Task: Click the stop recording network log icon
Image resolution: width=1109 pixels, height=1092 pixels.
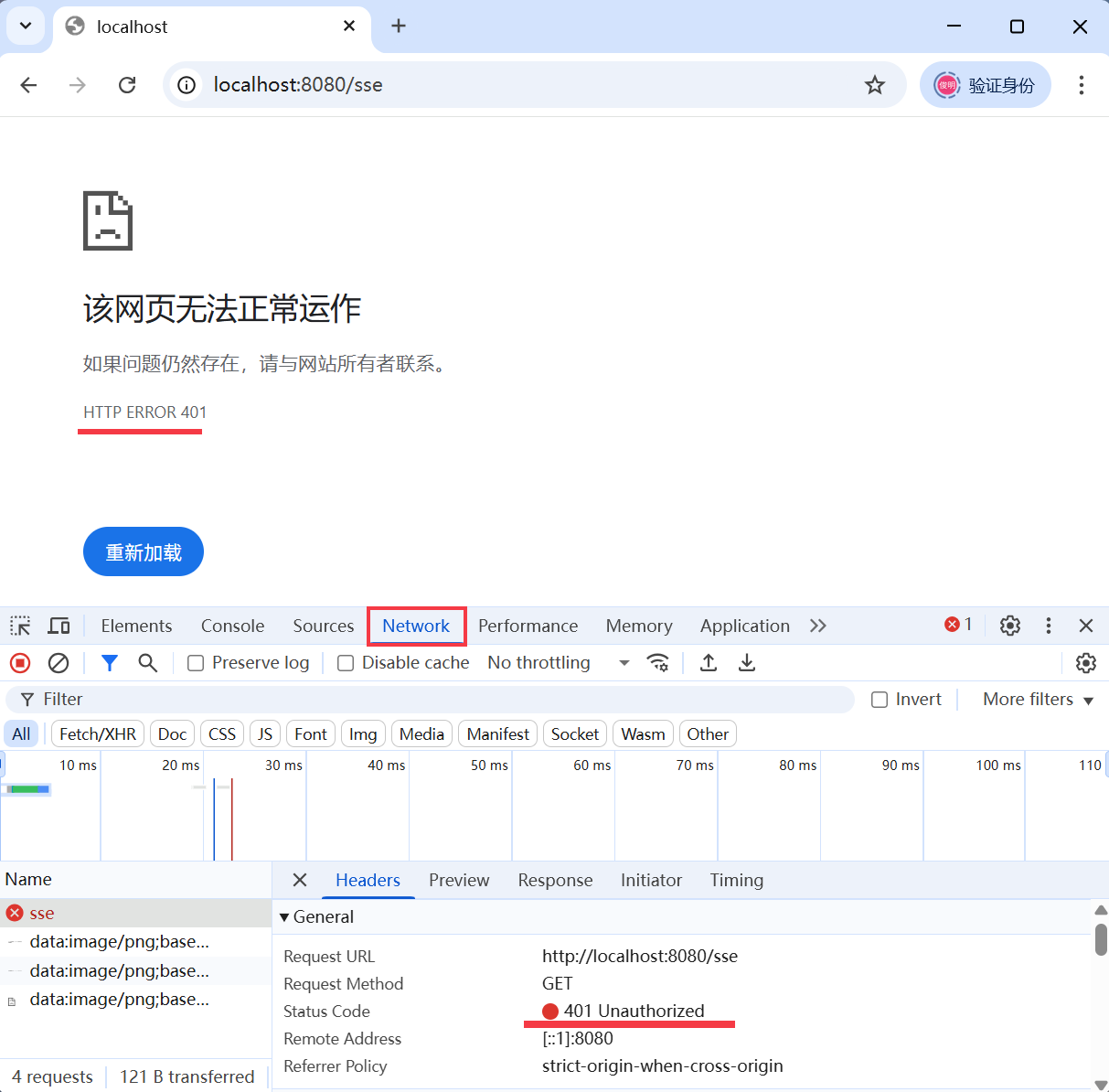Action: (x=20, y=663)
